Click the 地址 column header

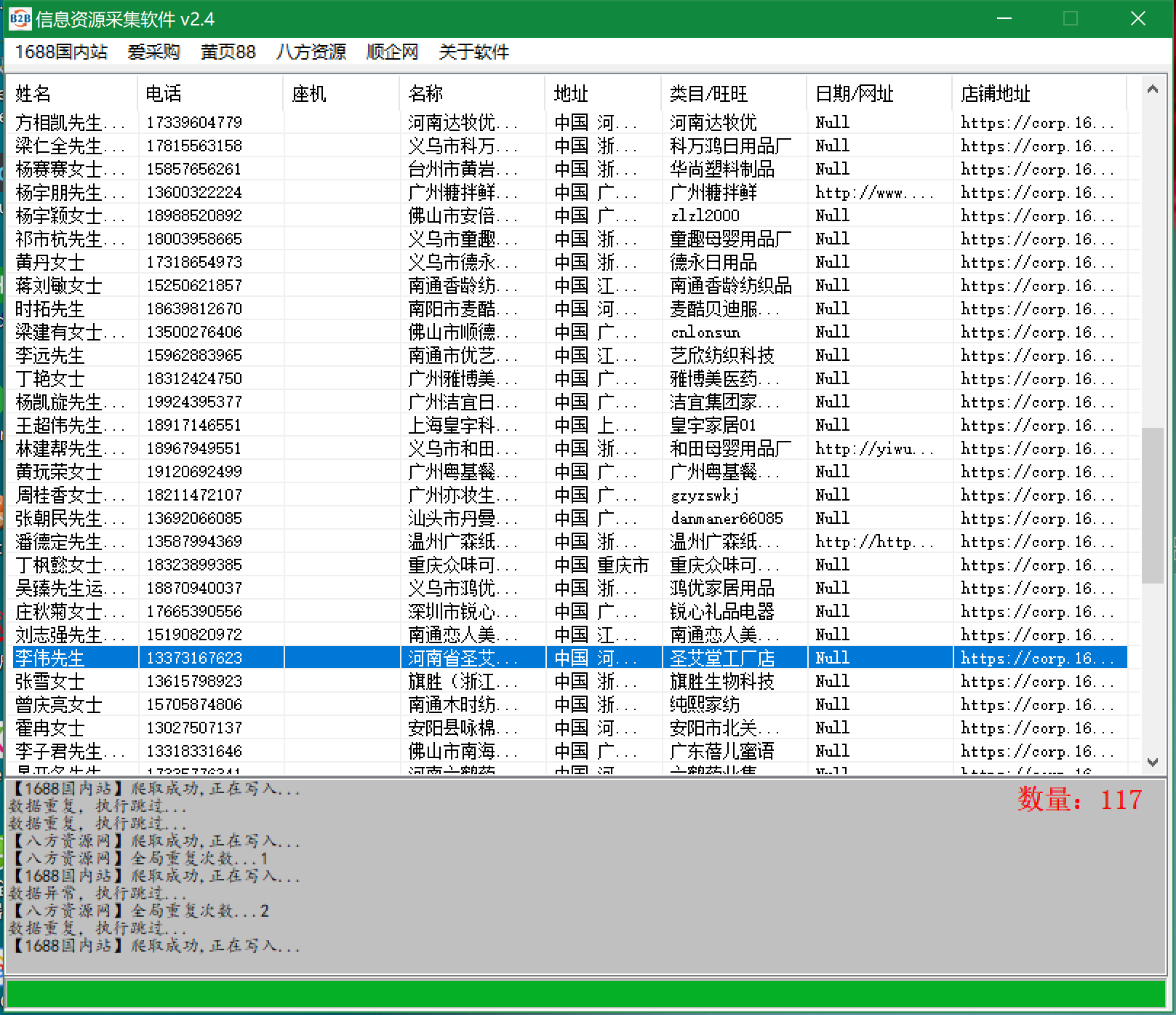[x=603, y=93]
